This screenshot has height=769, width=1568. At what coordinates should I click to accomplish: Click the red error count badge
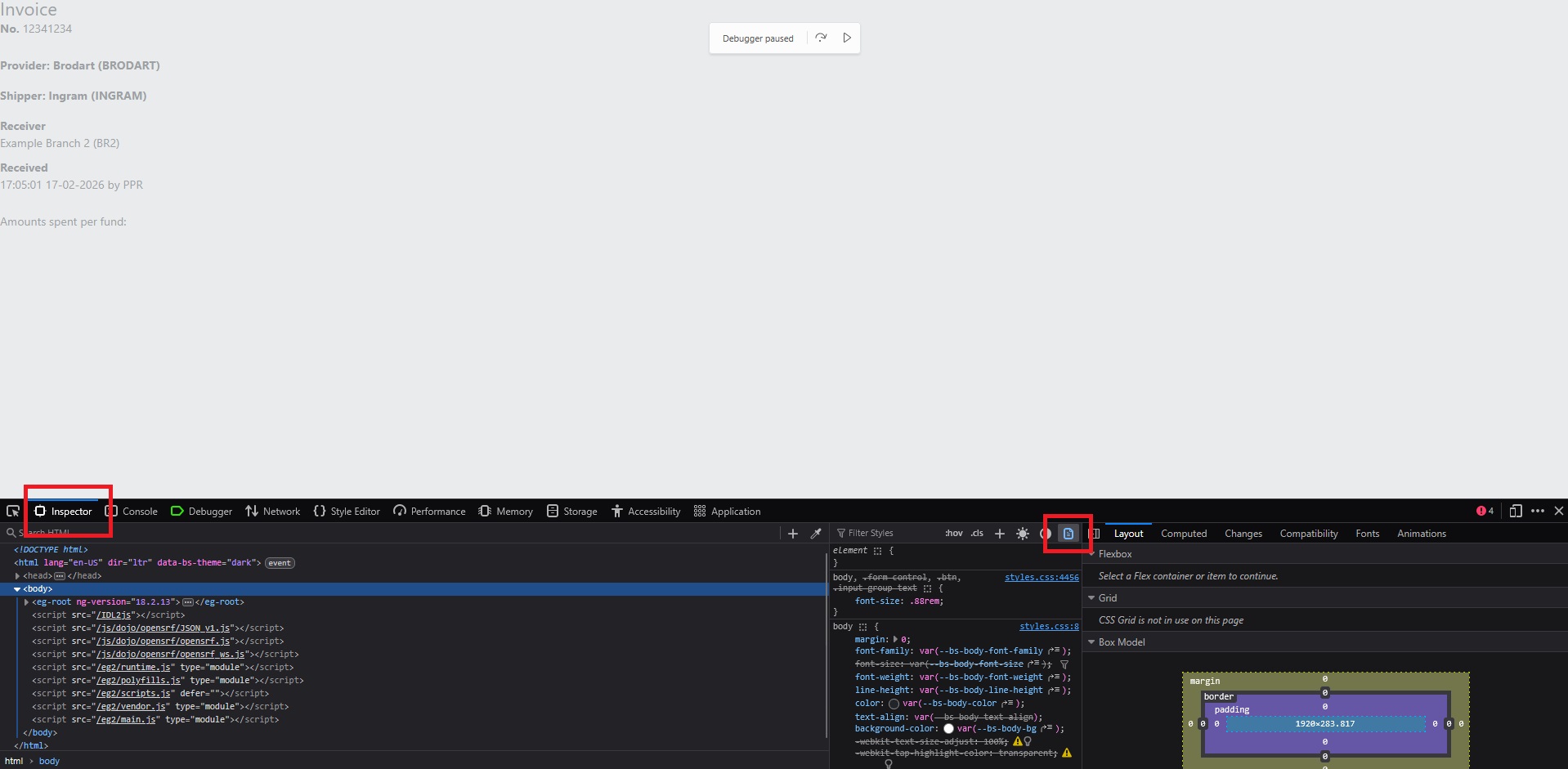[x=1485, y=511]
